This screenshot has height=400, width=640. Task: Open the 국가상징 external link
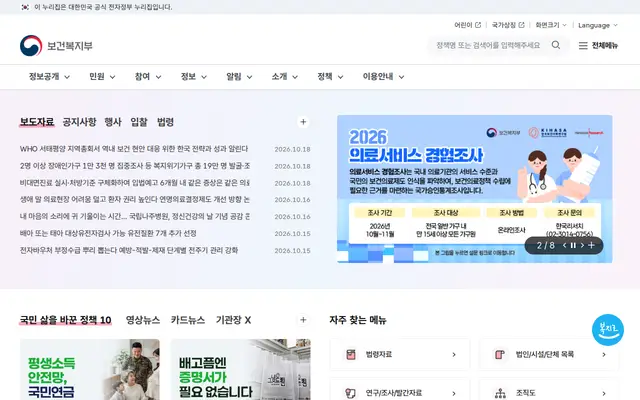(x=508, y=25)
